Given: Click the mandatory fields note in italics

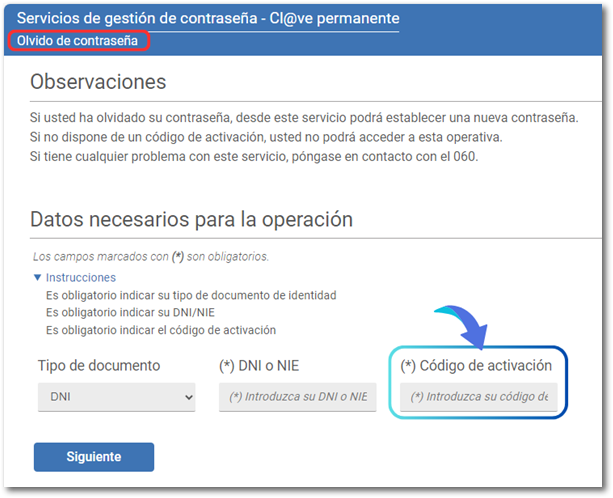Looking at the screenshot, I should click(x=150, y=257).
